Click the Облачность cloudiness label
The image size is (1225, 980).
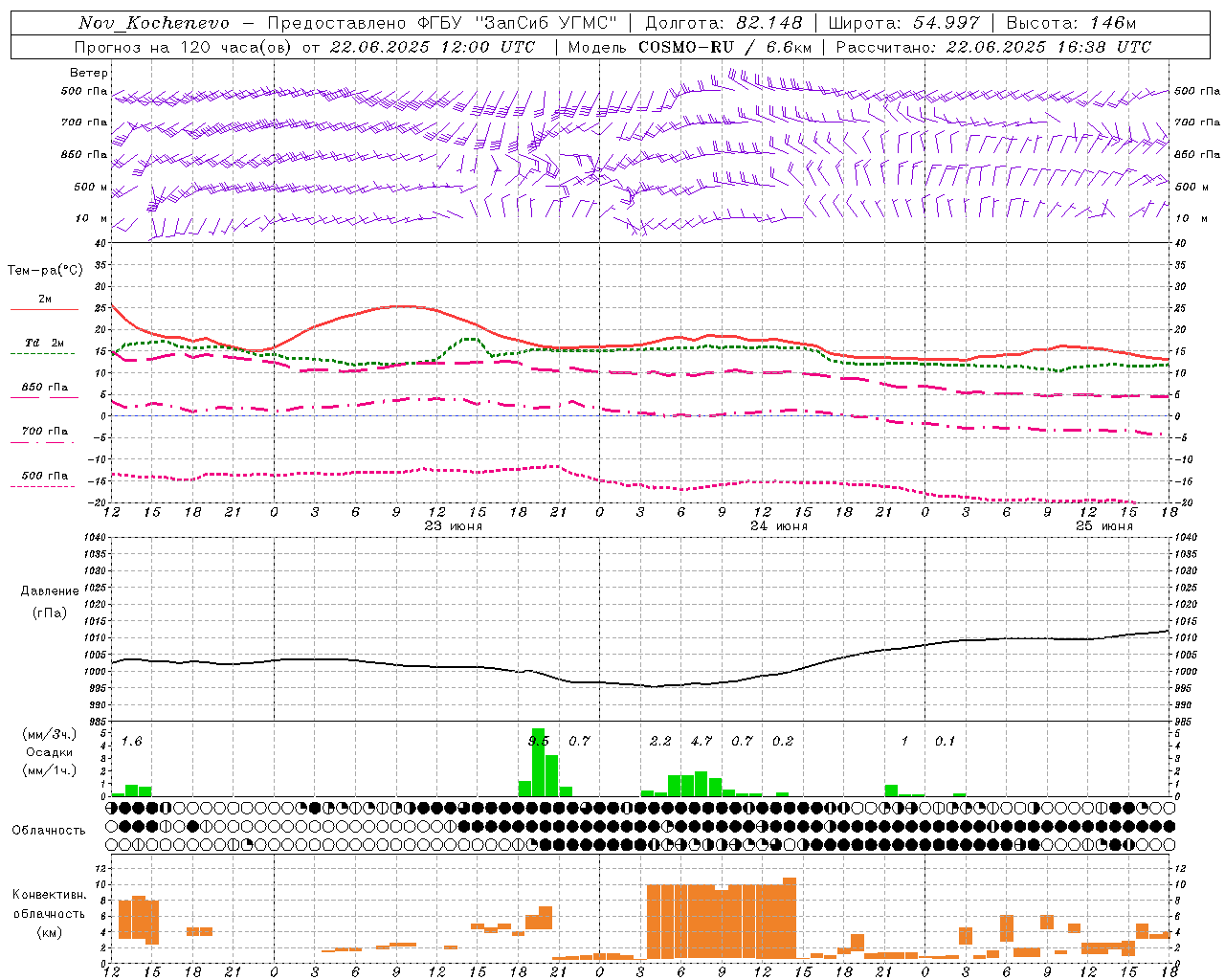click(49, 830)
